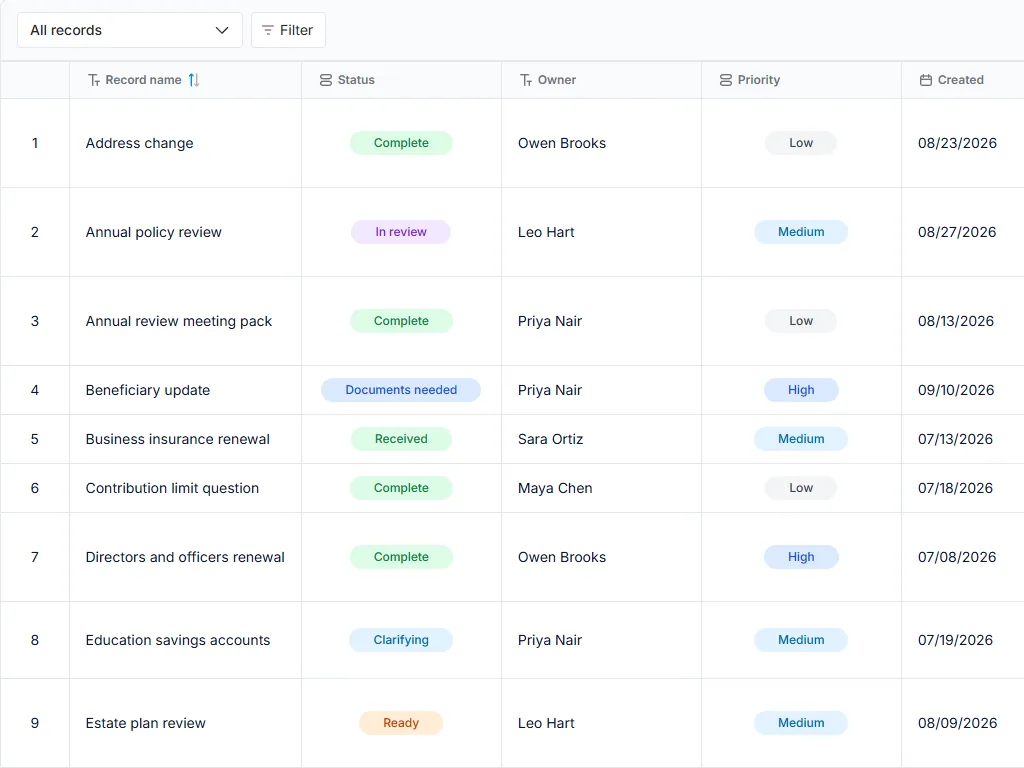Click the text-type icon beside Owner header
Screen dimensions: 1024x768
click(x=526, y=80)
